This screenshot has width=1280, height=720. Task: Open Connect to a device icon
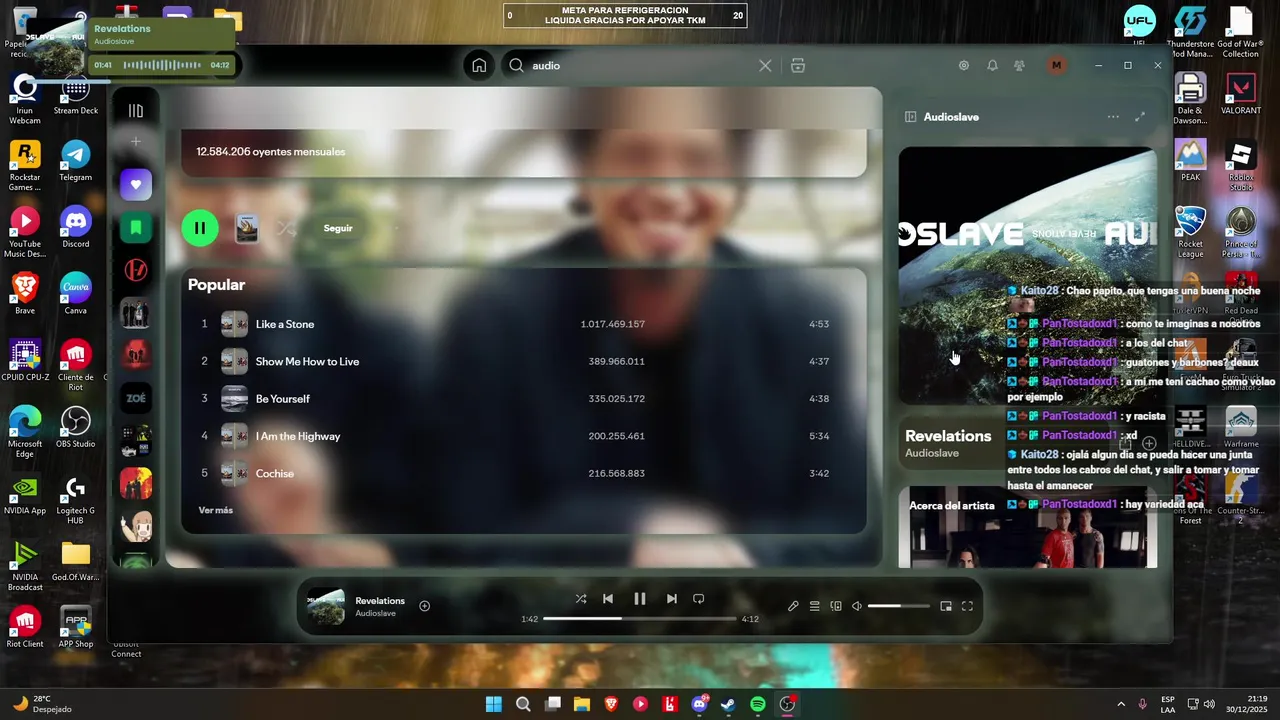pos(836,606)
